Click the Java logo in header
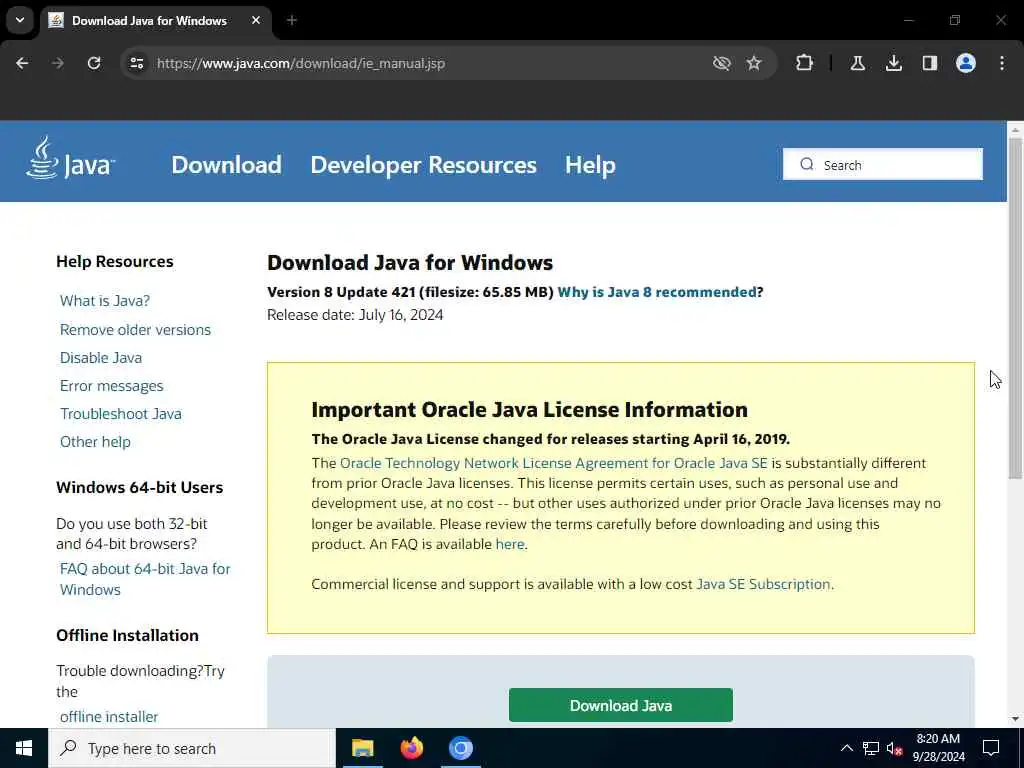 point(70,158)
